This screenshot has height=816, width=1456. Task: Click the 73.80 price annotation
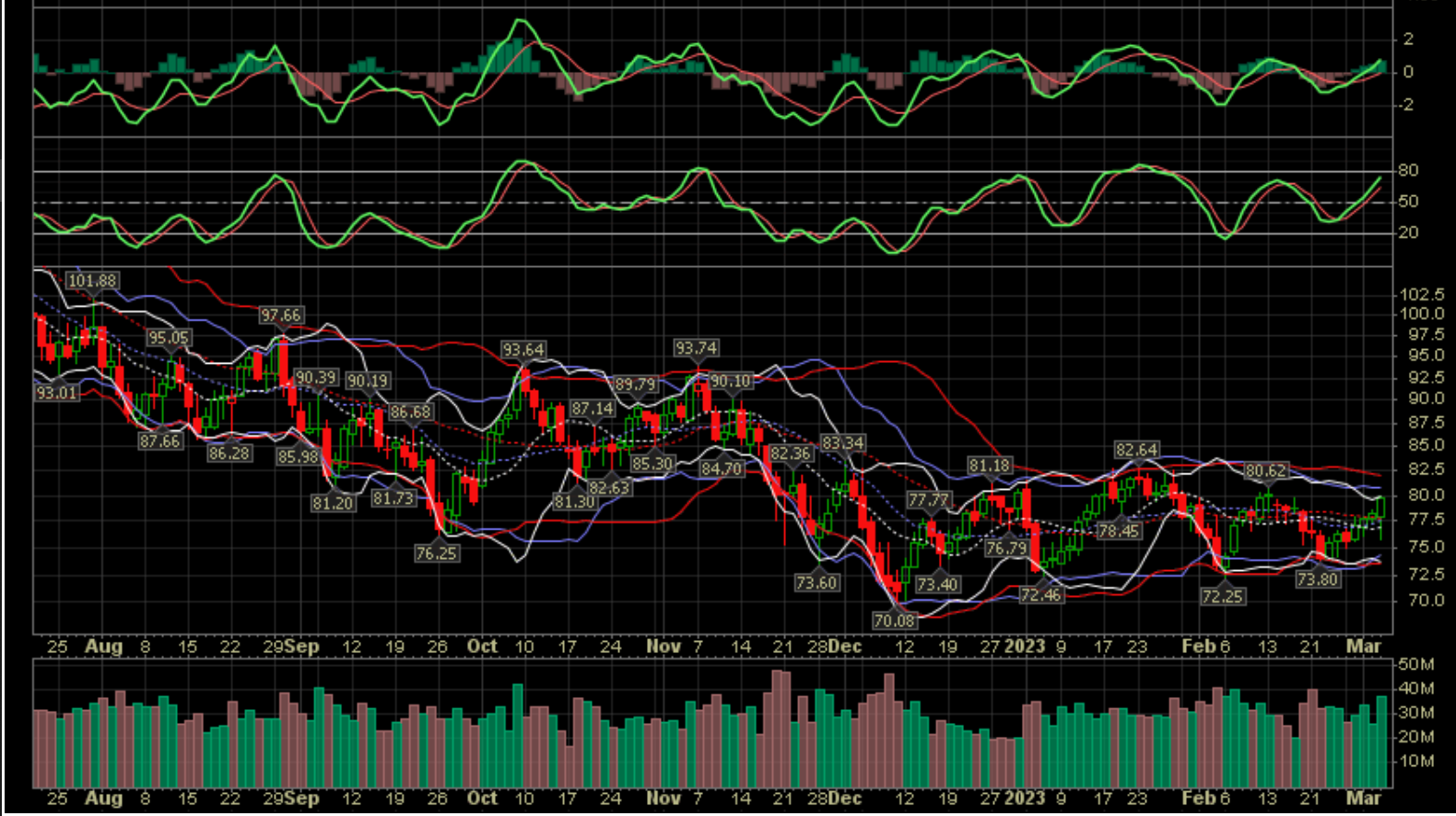[1317, 579]
